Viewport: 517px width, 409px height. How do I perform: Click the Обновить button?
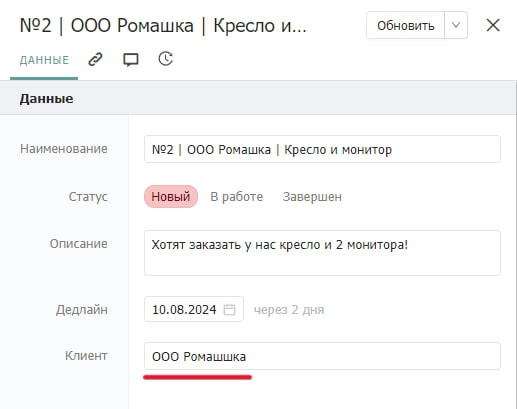pos(405,25)
